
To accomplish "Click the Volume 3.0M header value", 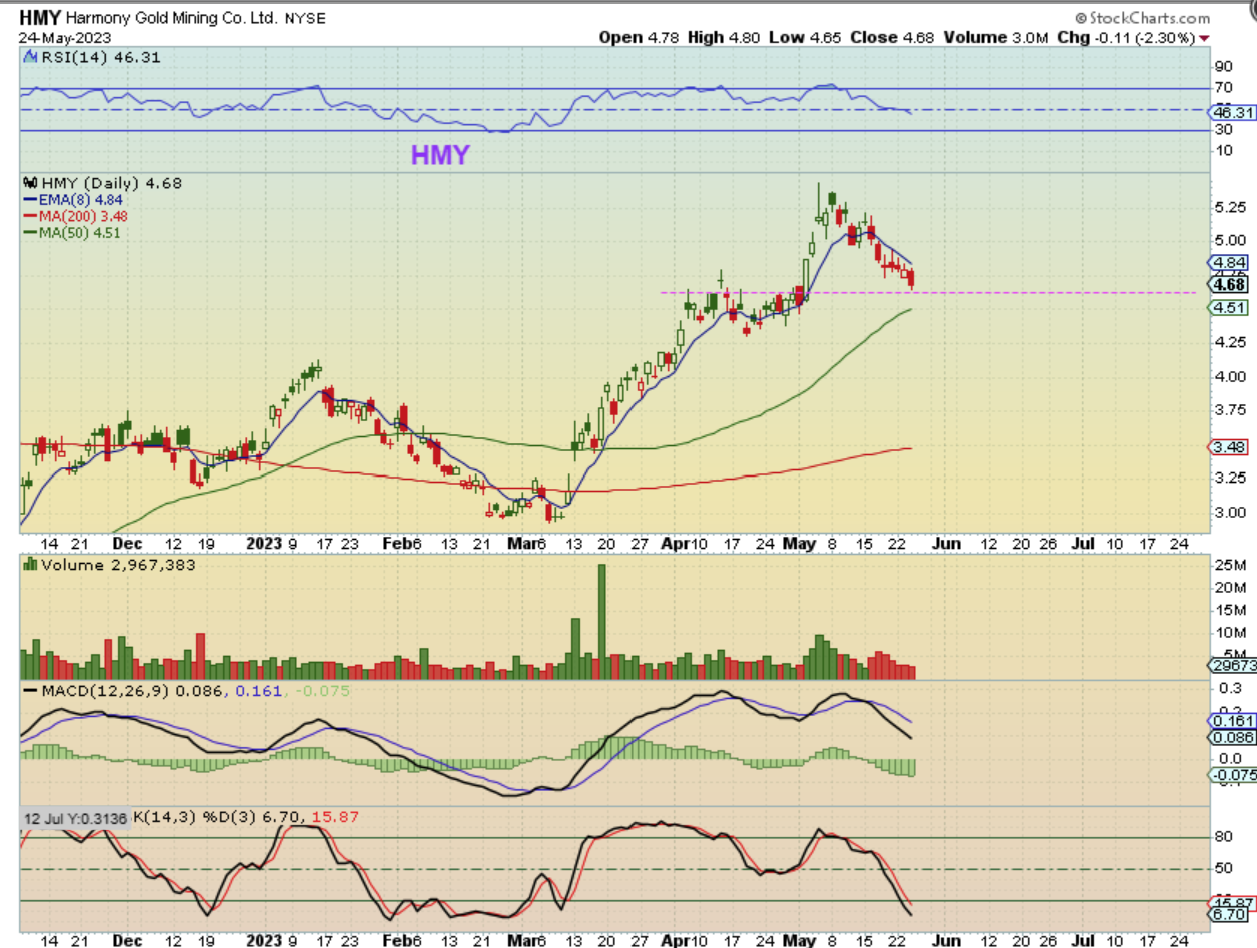I will click(x=995, y=37).
